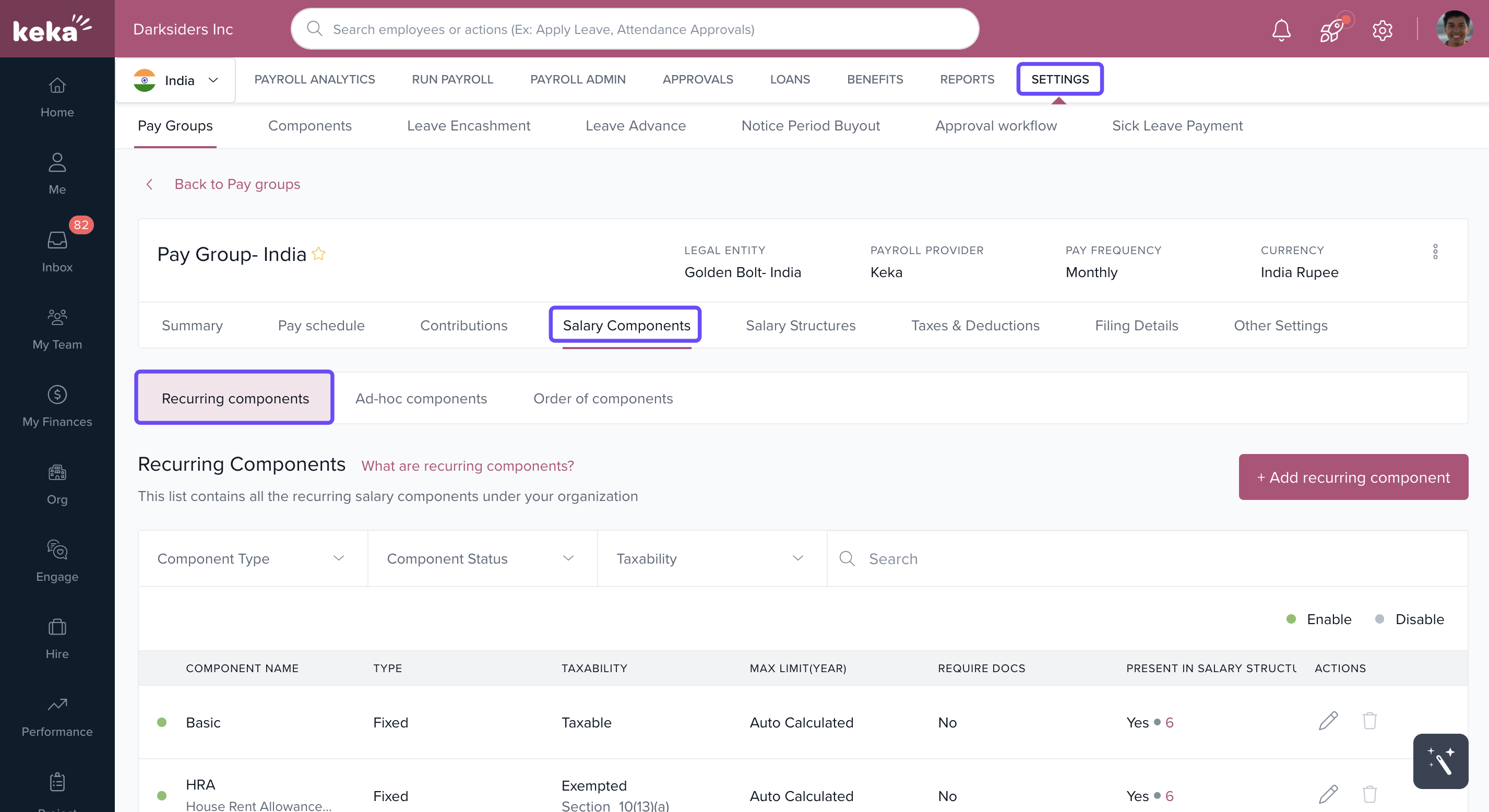This screenshot has height=812, width=1489.
Task: Delete the Basic component via trash icon
Action: coord(1369,721)
